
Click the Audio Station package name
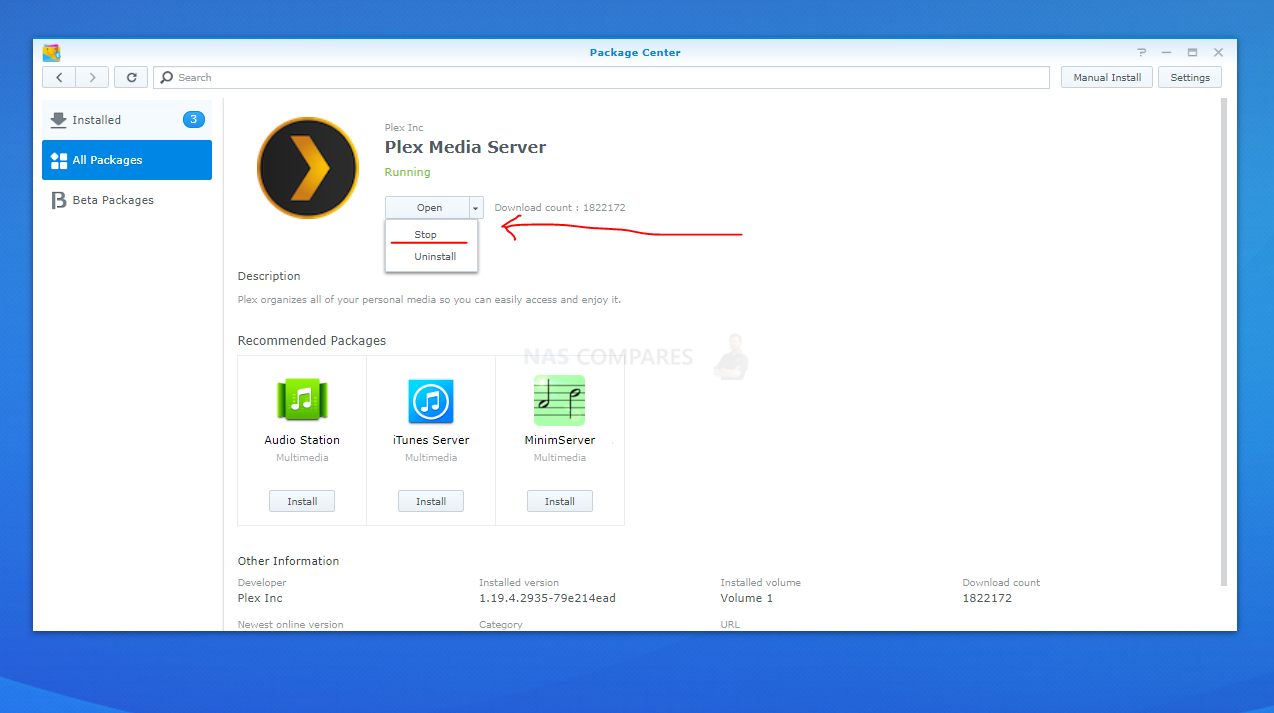click(302, 440)
